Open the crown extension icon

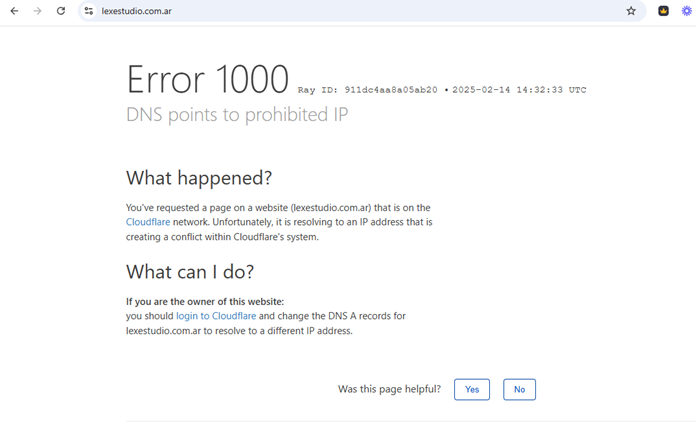(663, 11)
